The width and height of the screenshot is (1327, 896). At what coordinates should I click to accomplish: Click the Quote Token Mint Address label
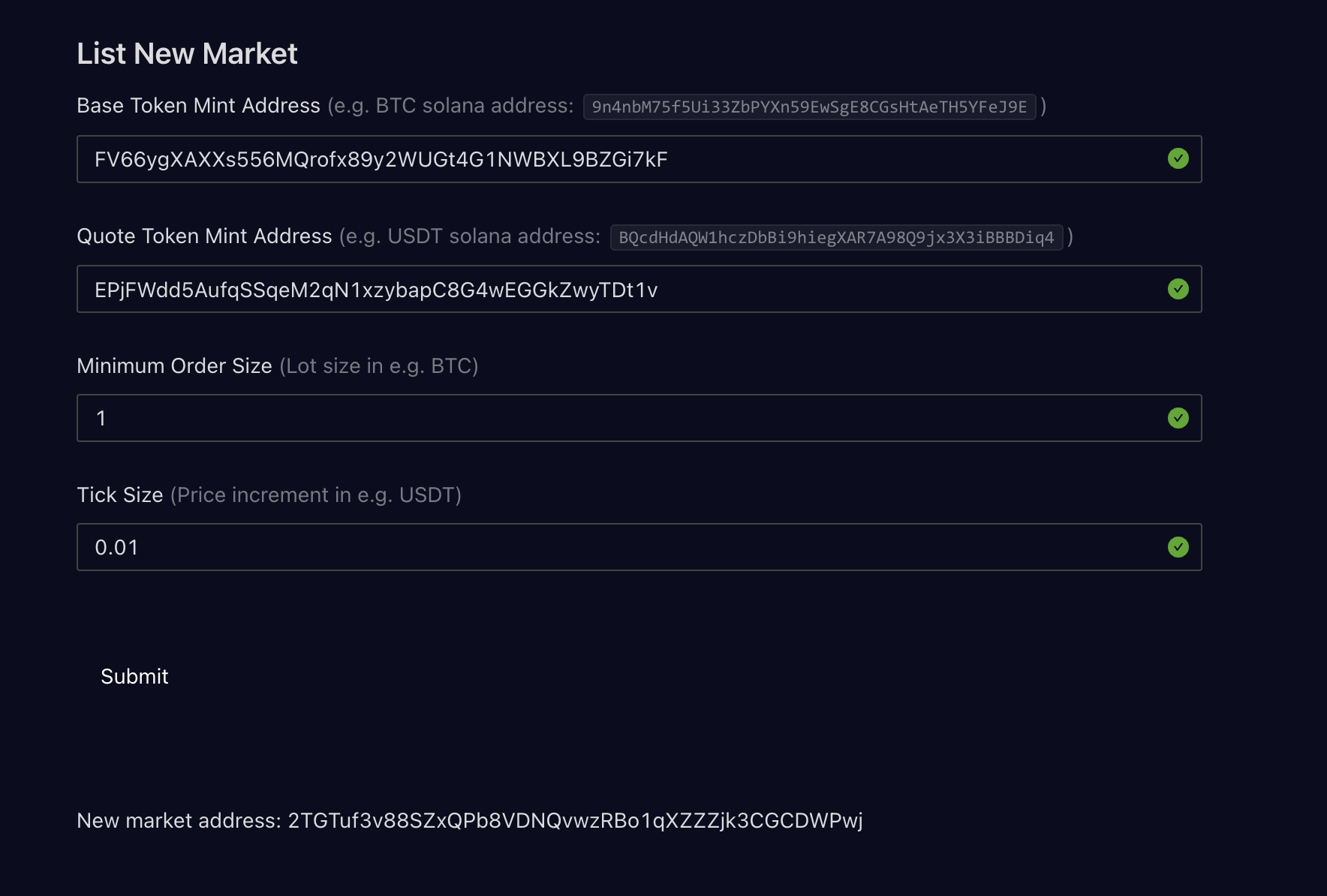pos(204,236)
